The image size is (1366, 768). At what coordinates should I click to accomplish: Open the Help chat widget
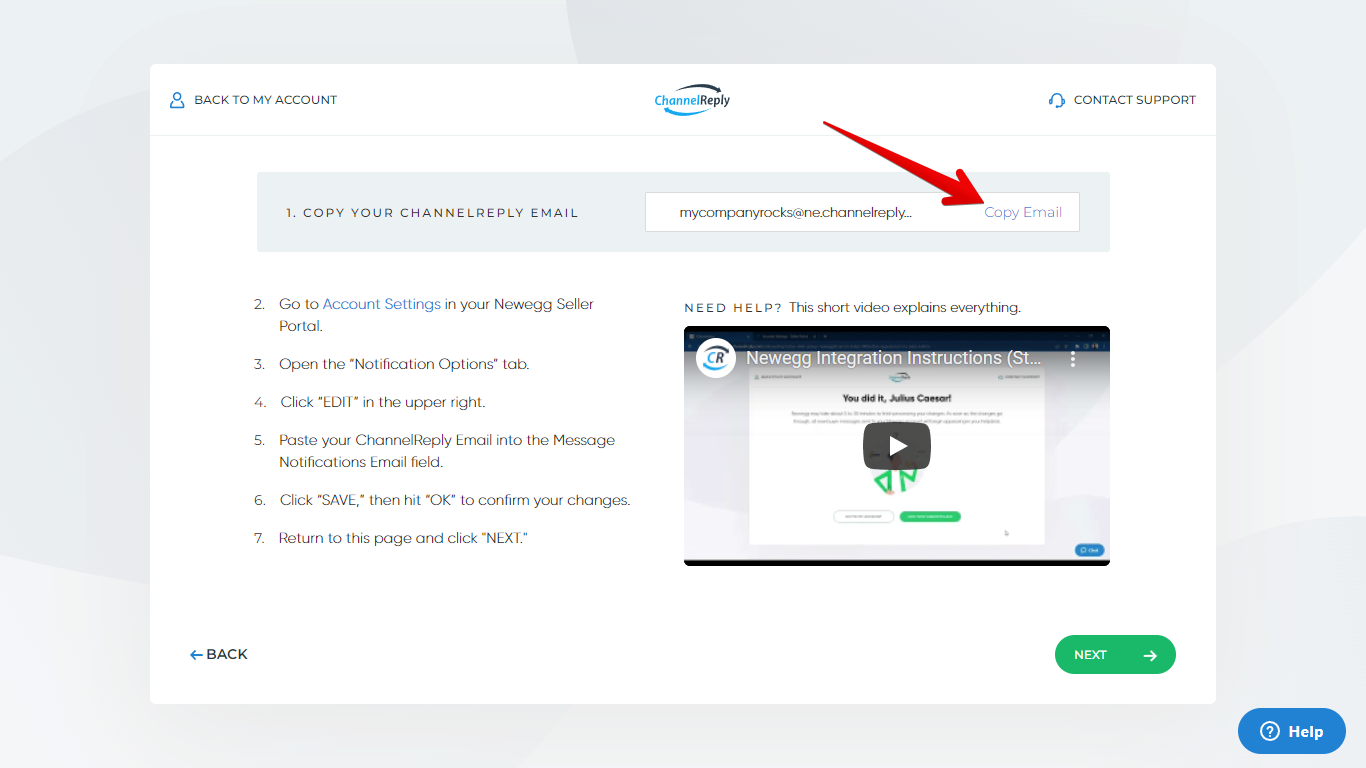1292,731
